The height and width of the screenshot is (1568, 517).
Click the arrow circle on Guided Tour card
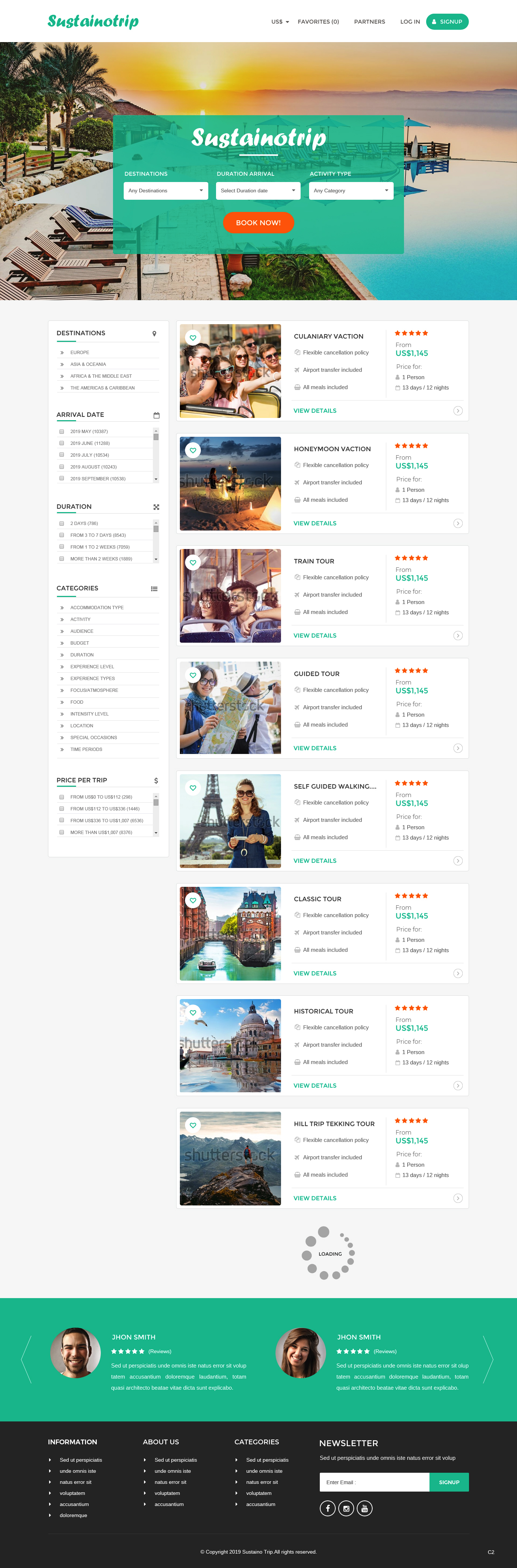tap(458, 748)
